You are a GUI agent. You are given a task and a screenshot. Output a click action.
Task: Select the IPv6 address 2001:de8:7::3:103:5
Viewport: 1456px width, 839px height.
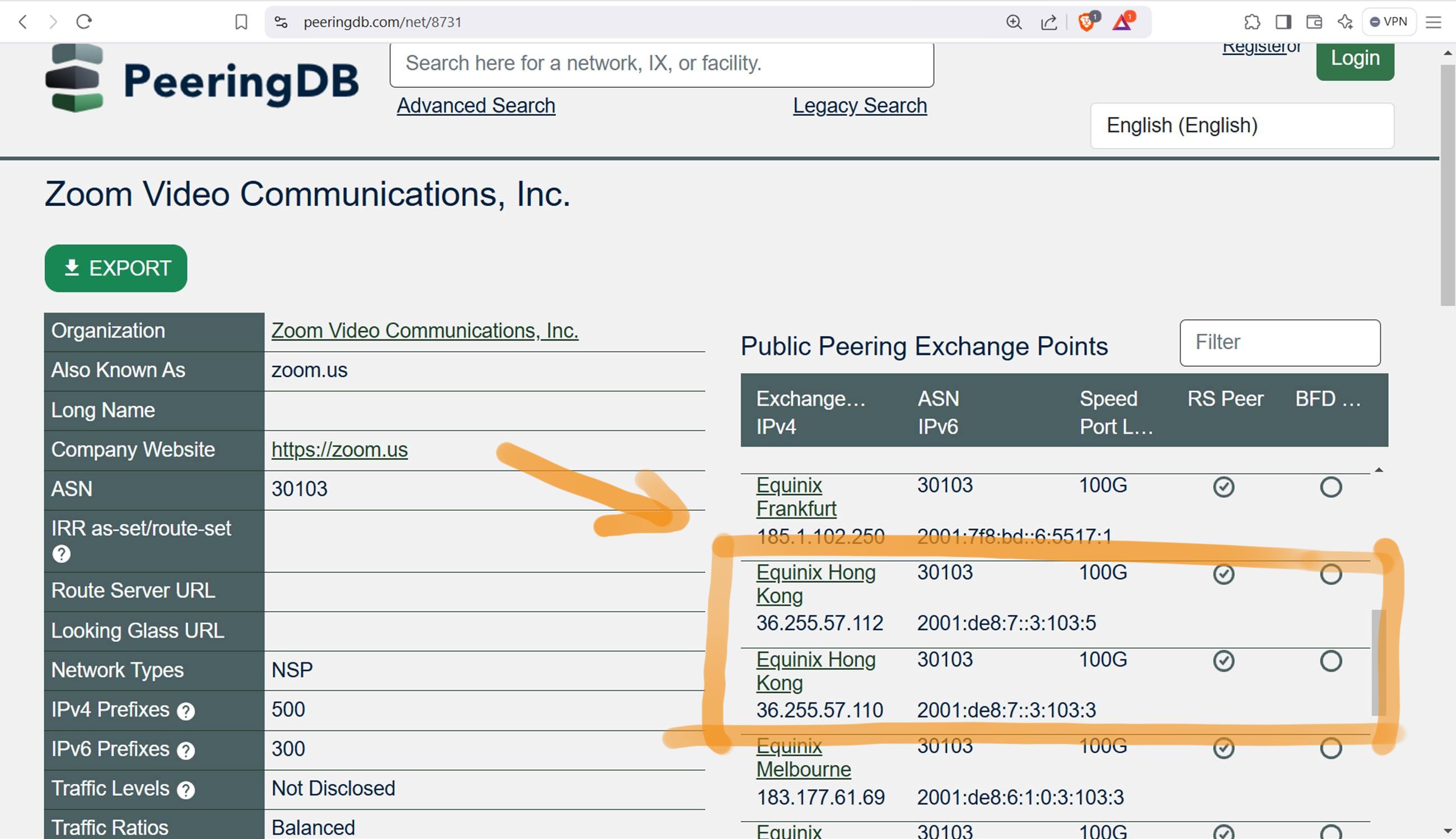coord(1006,623)
